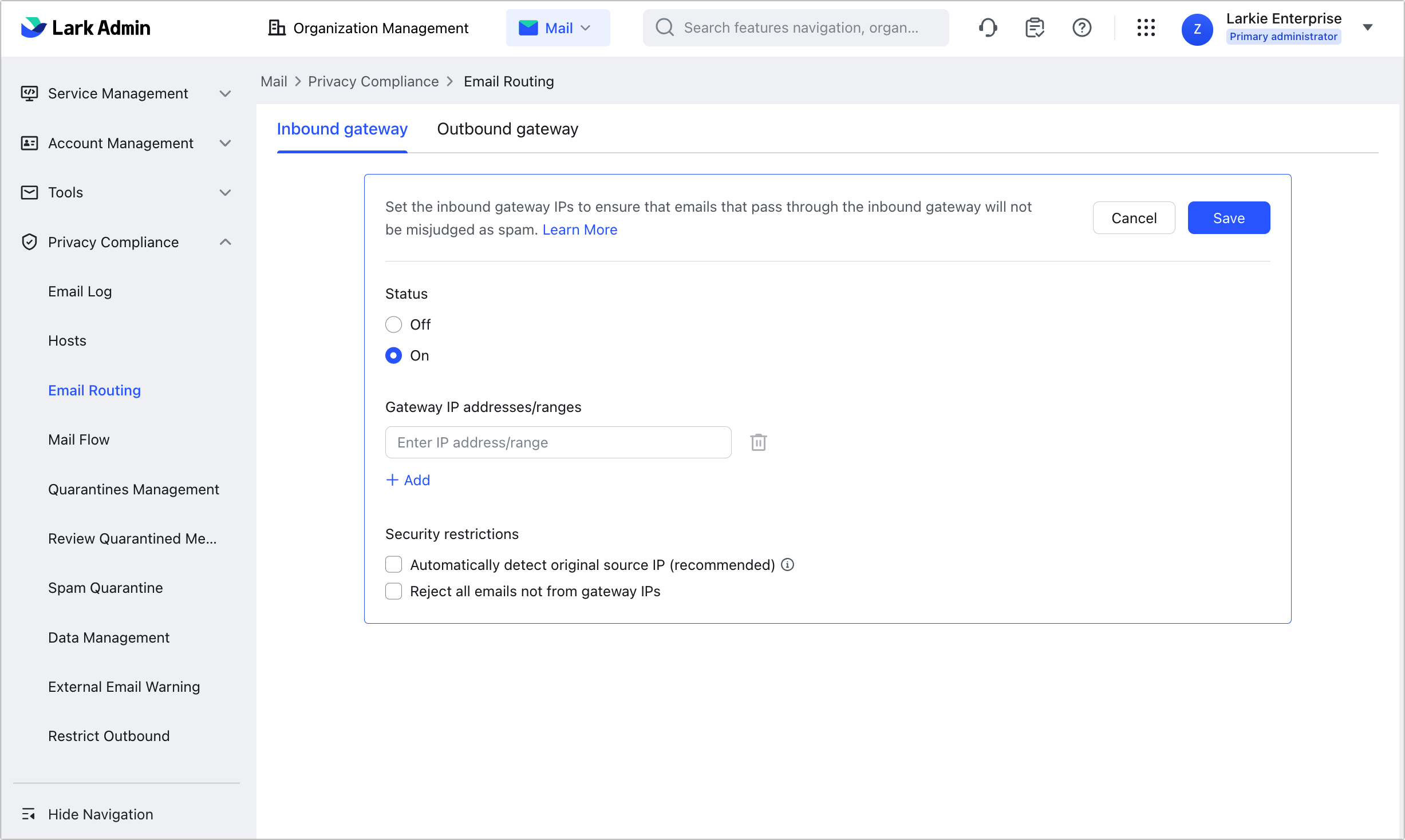
Task: Click the Hide Navigation icon
Action: [30, 814]
